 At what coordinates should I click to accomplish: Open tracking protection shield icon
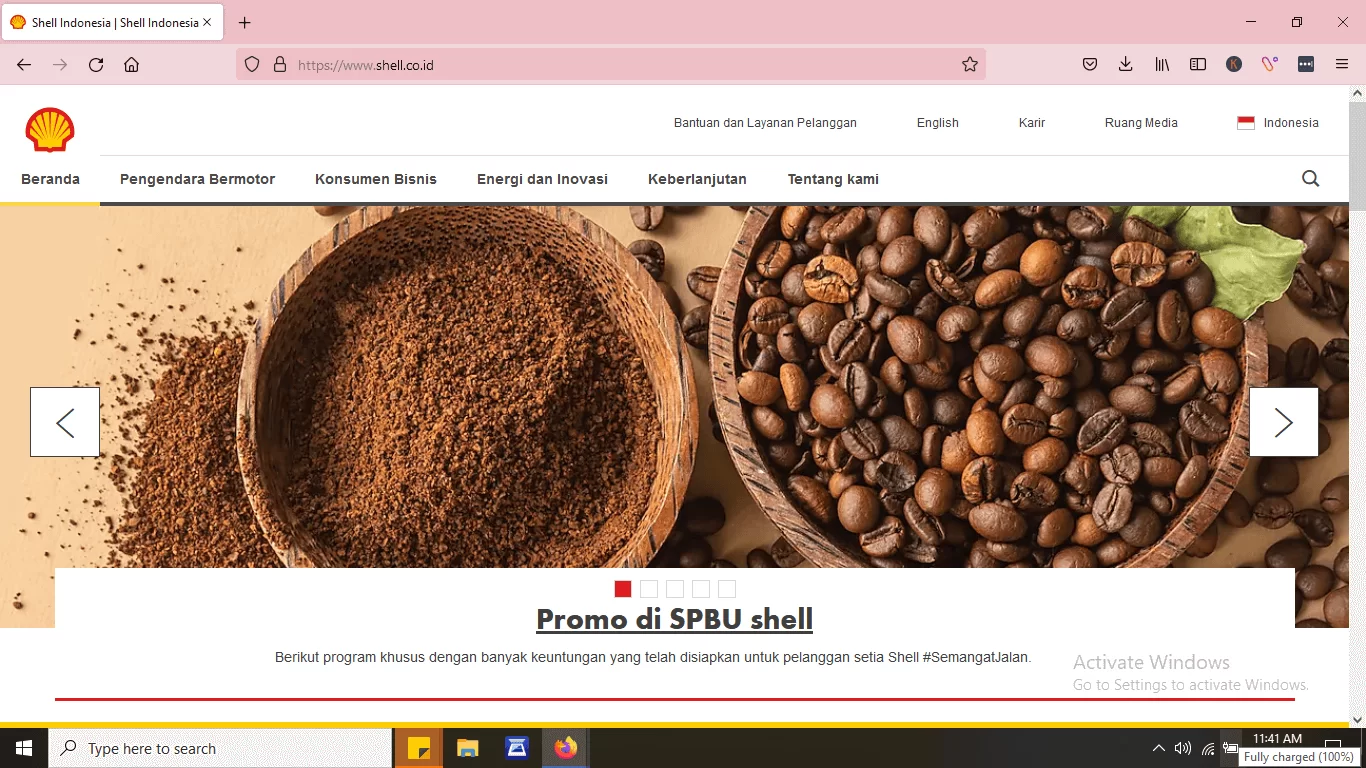[252, 65]
